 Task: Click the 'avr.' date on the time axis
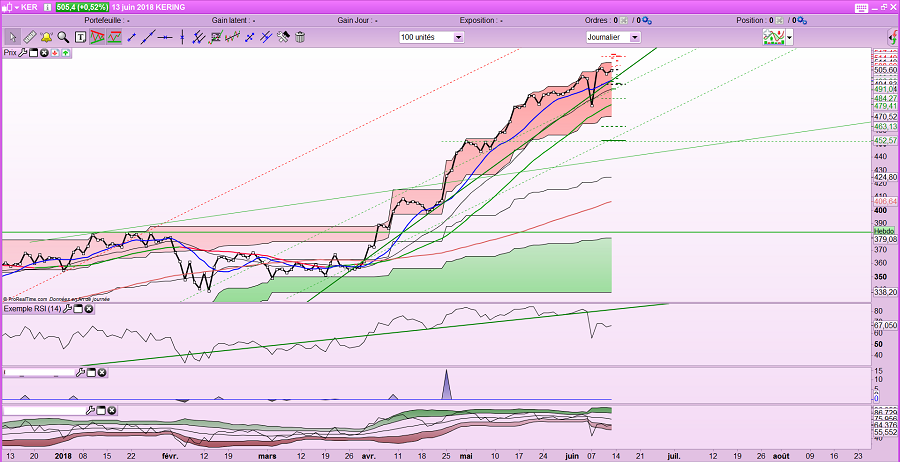pyautogui.click(x=368, y=455)
